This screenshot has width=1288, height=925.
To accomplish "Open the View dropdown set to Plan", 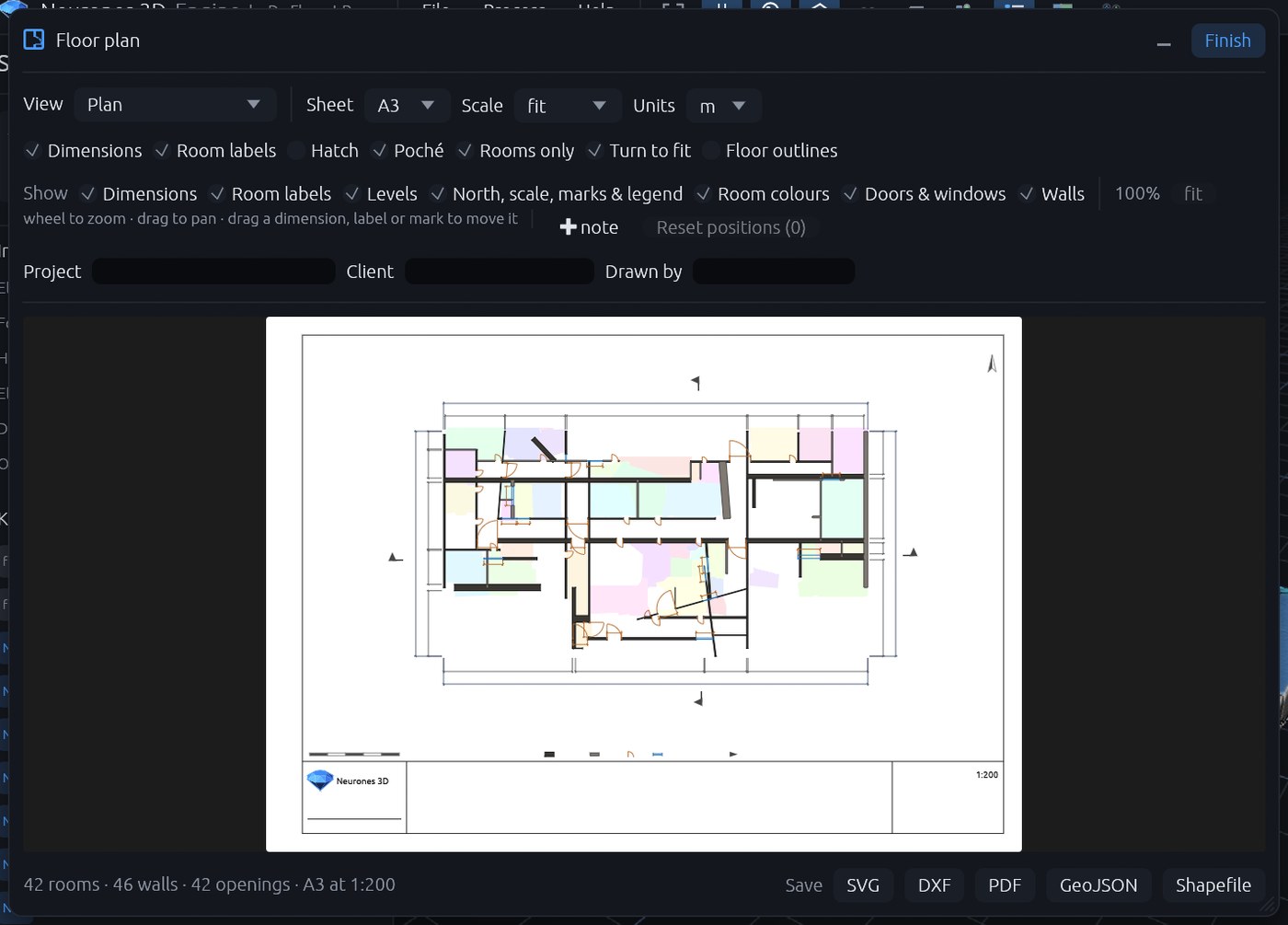I will (x=175, y=104).
